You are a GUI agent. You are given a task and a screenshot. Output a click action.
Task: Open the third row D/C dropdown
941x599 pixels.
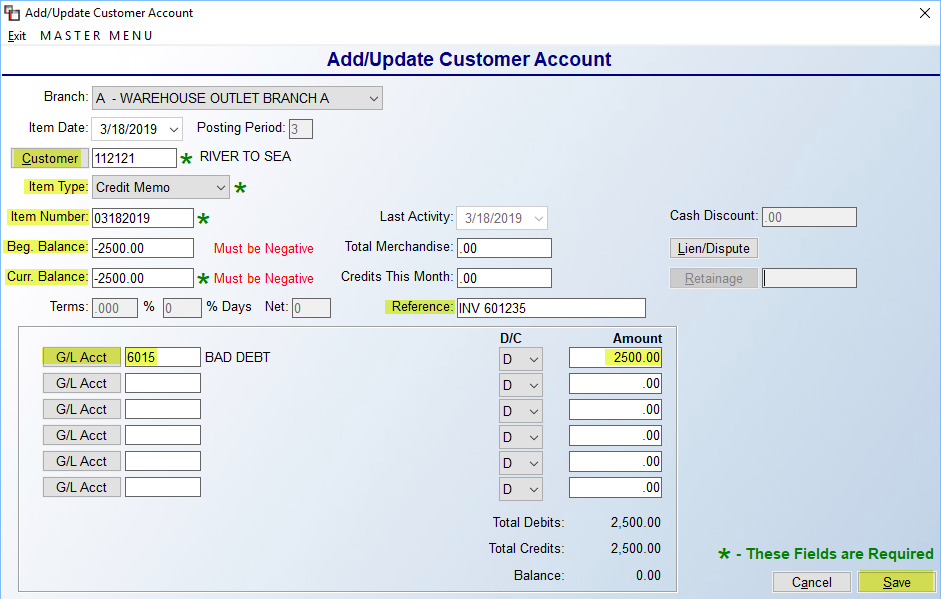520,411
